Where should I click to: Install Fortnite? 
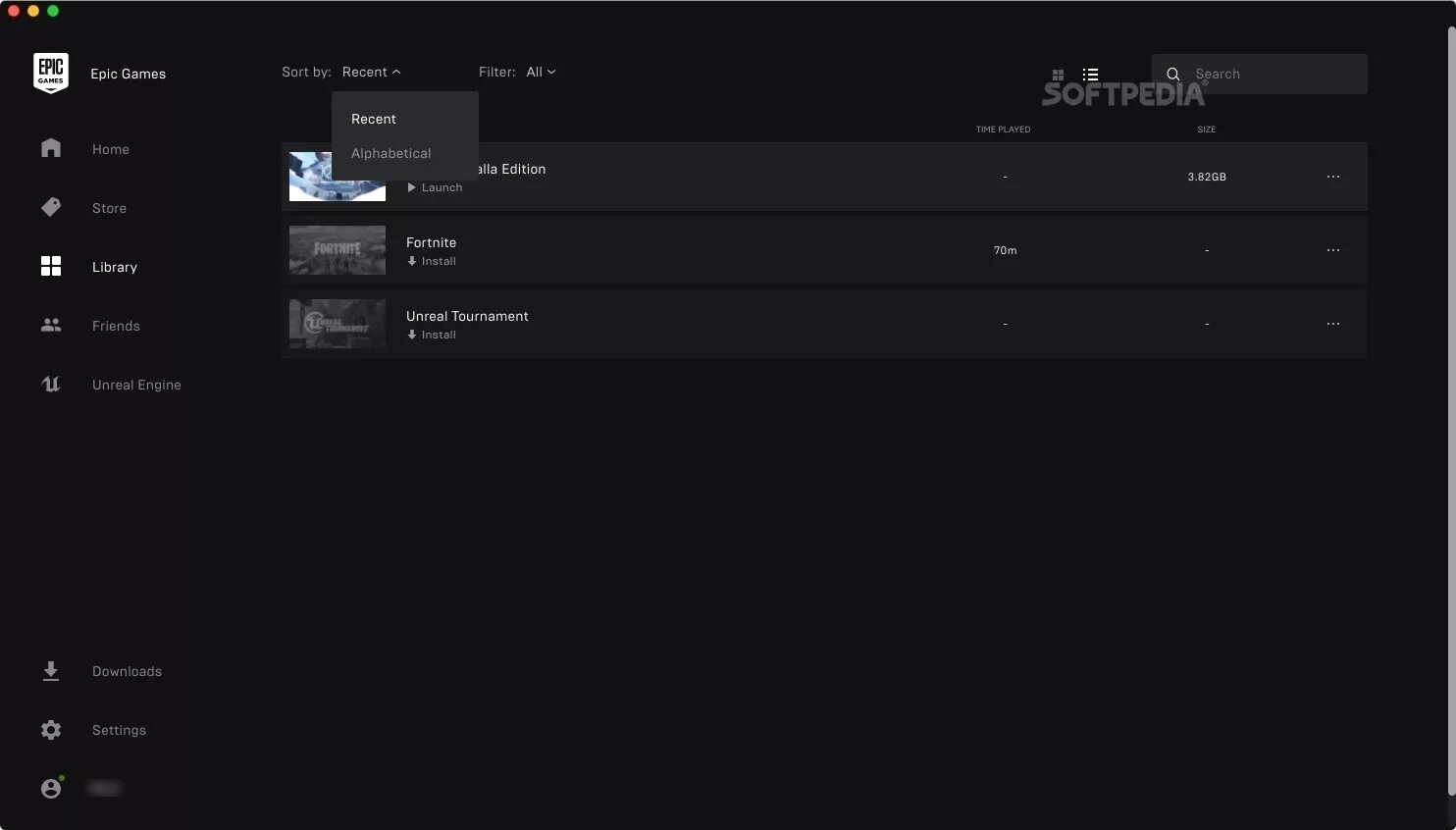[x=432, y=261]
